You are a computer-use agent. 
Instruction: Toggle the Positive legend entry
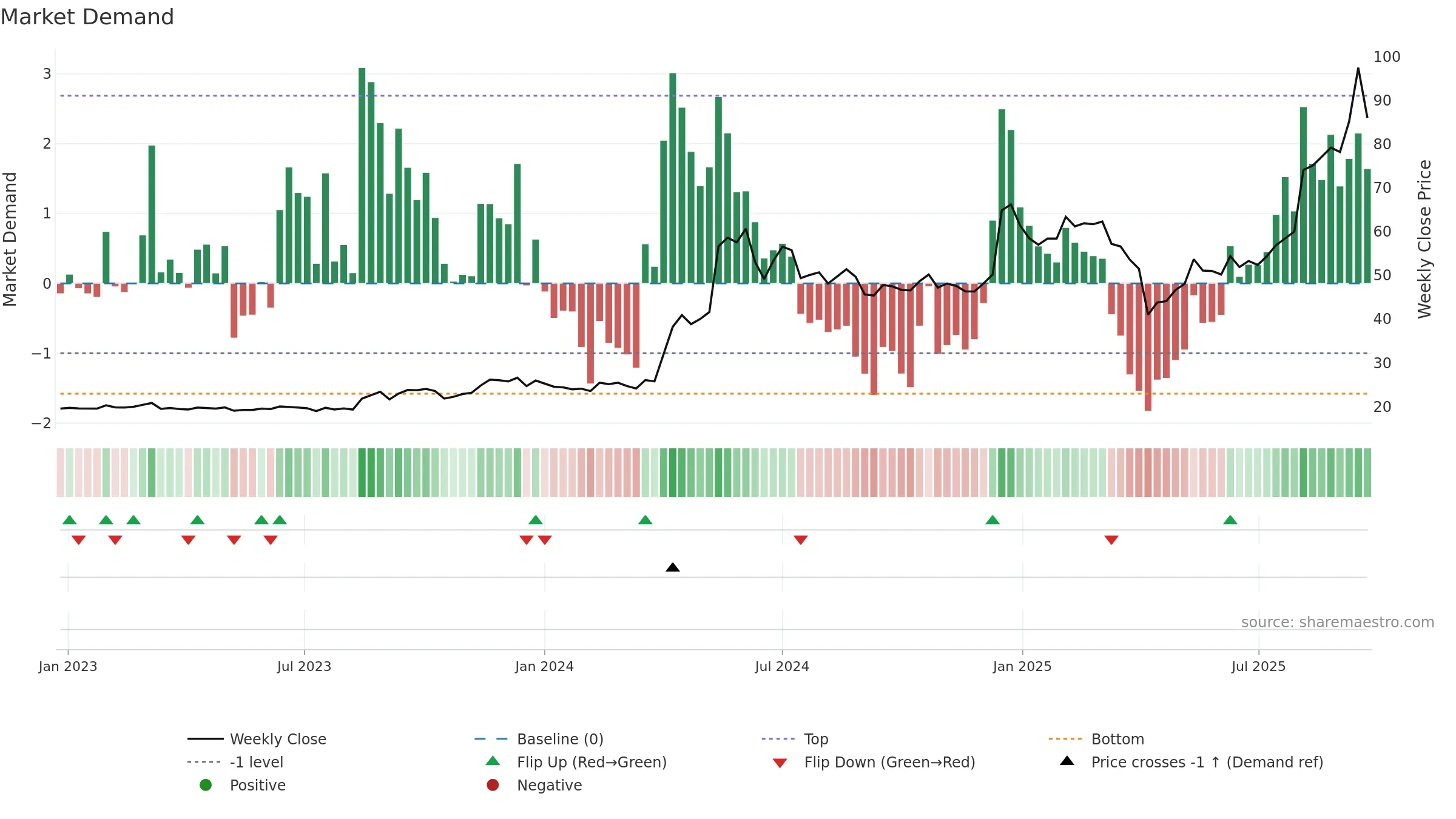(x=243, y=785)
